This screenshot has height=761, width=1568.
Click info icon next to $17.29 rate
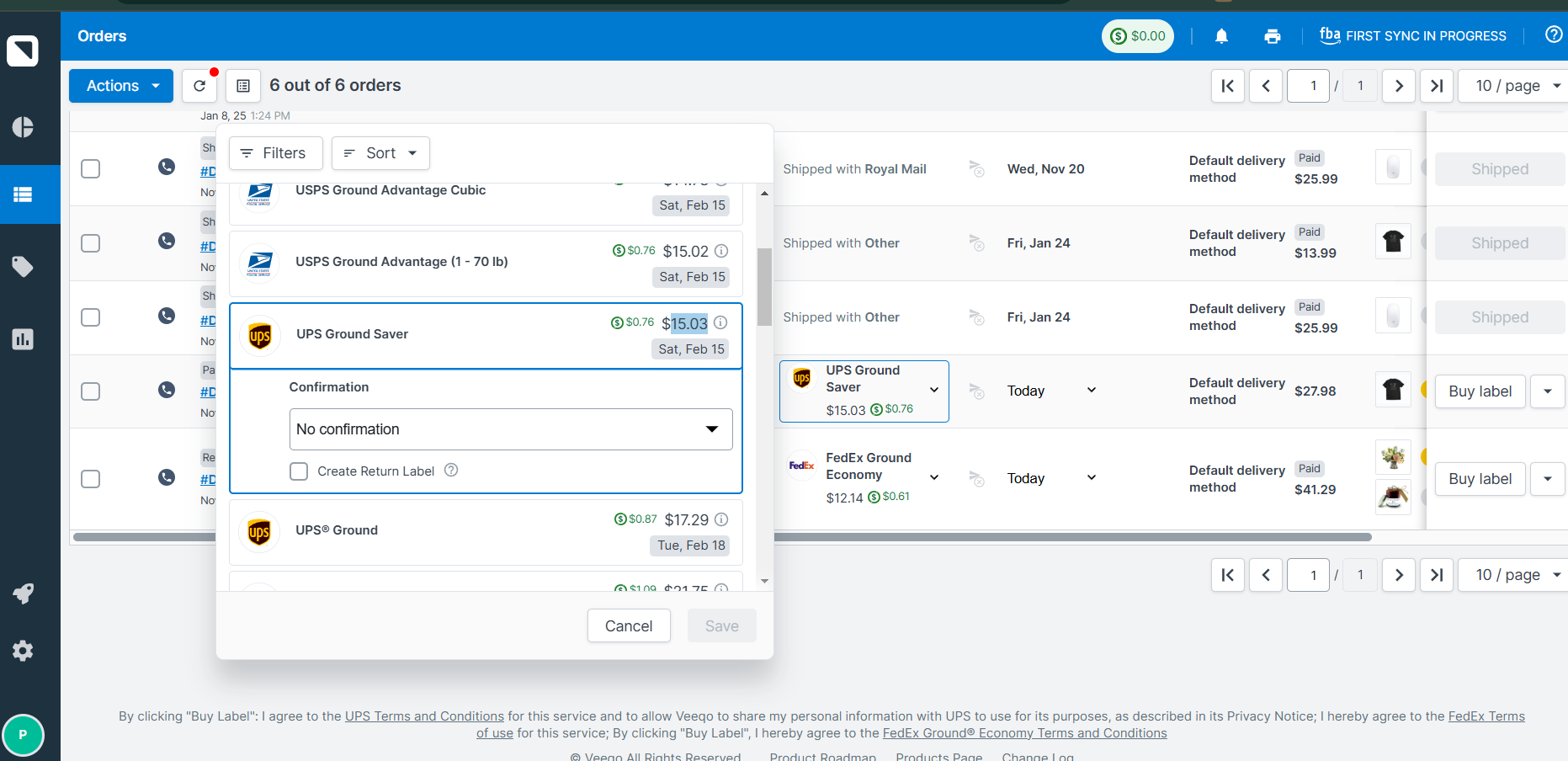tap(721, 519)
